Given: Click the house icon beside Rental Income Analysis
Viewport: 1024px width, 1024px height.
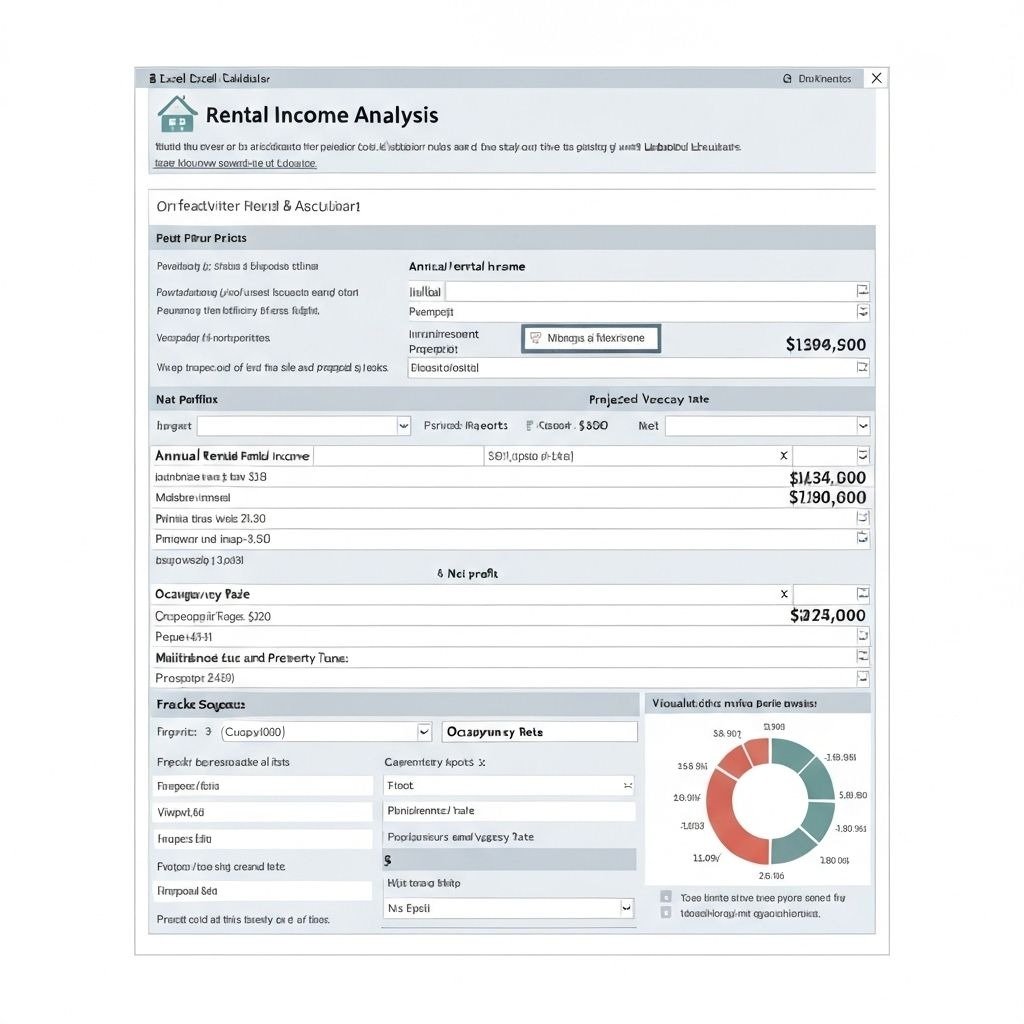Looking at the screenshot, I should pyautogui.click(x=177, y=114).
